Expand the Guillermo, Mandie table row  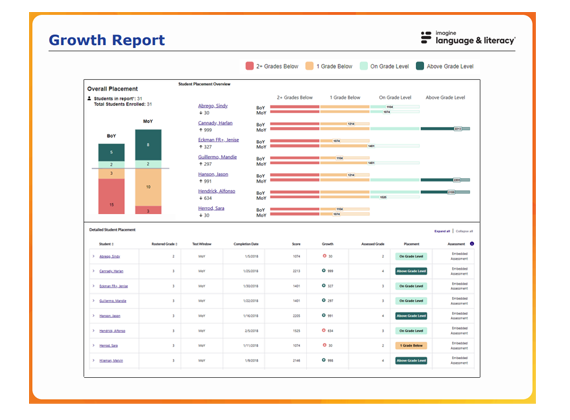pos(93,301)
